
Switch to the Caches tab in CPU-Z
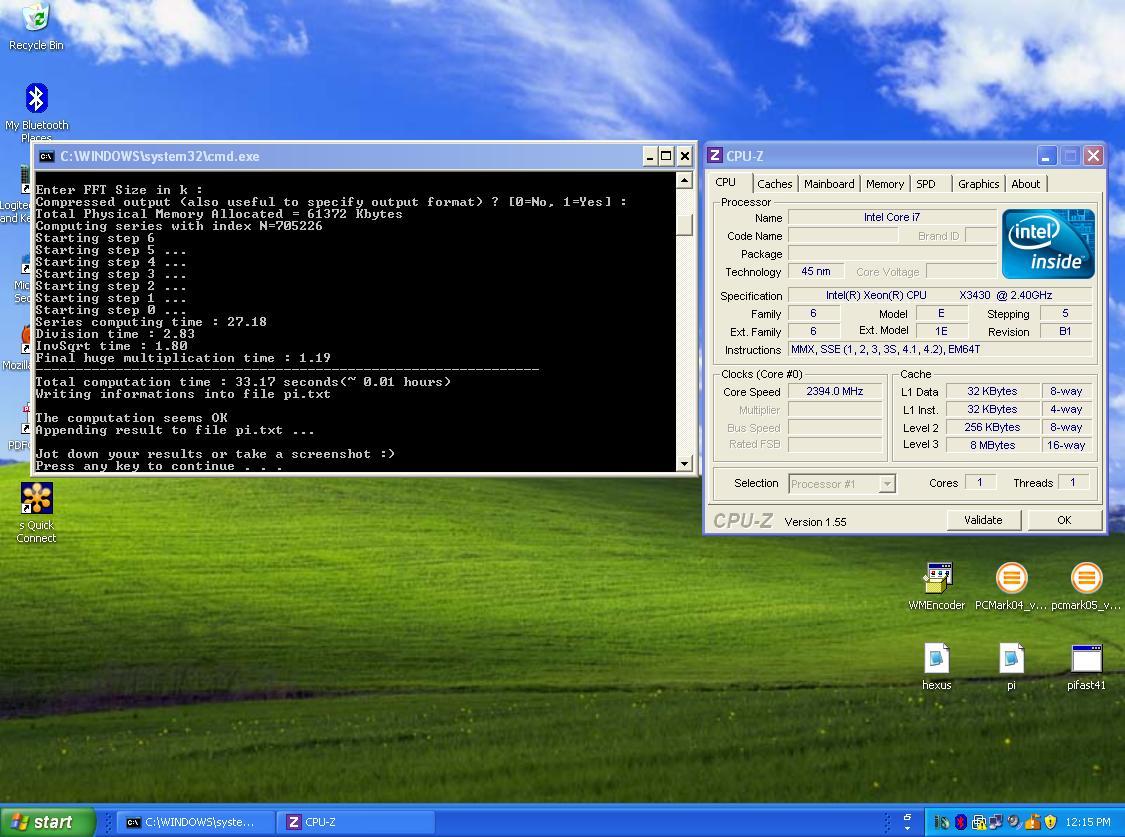click(x=774, y=184)
